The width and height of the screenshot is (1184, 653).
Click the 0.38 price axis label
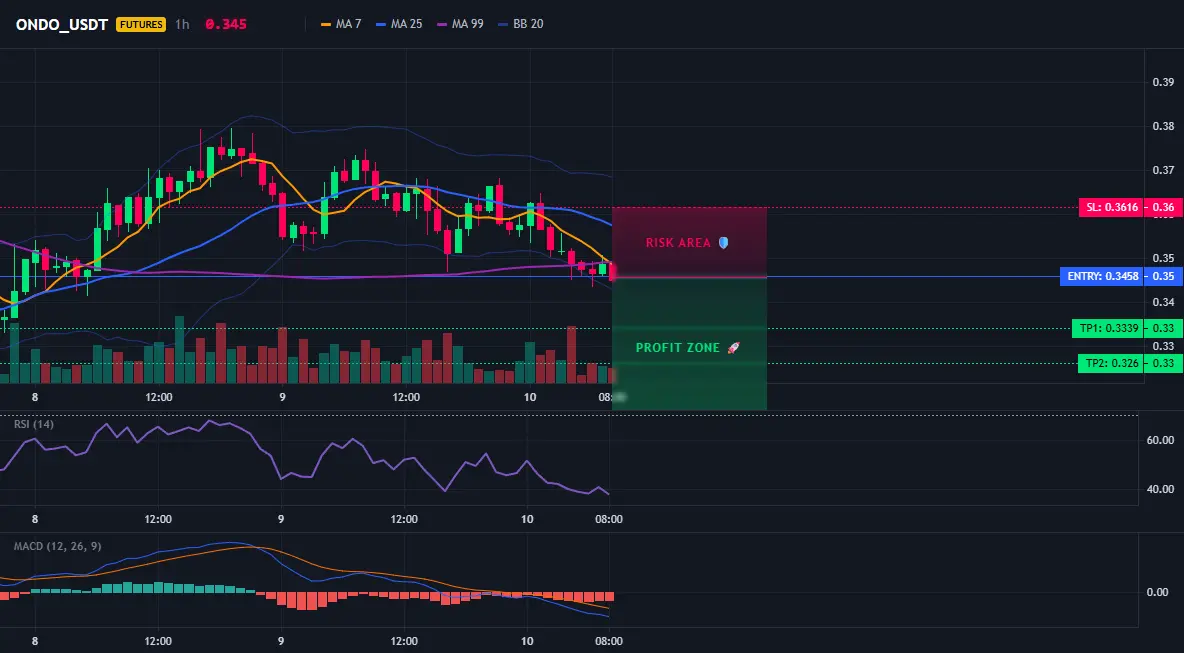coord(1163,126)
